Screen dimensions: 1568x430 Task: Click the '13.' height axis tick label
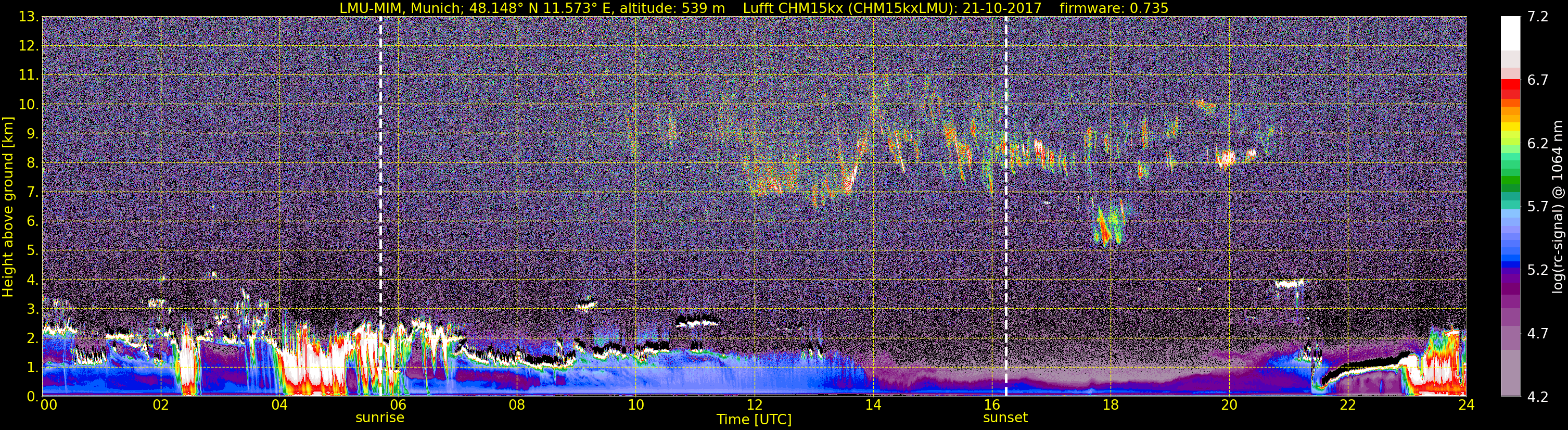29,17
